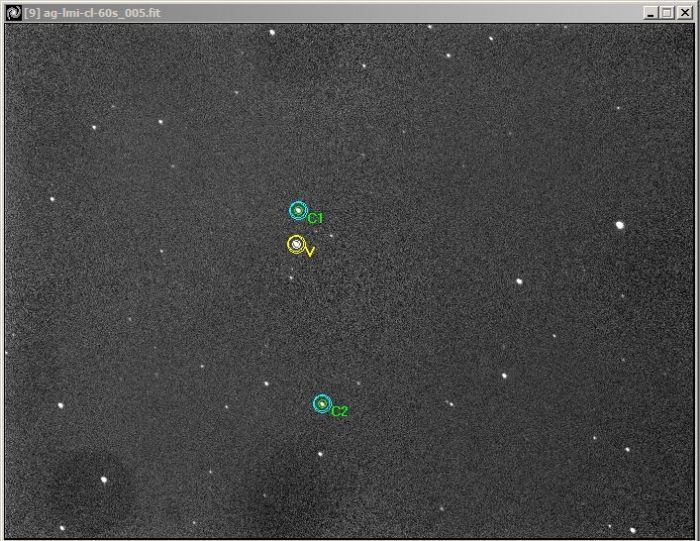Select the bright star in bottom-left dark patch

[x=104, y=480]
